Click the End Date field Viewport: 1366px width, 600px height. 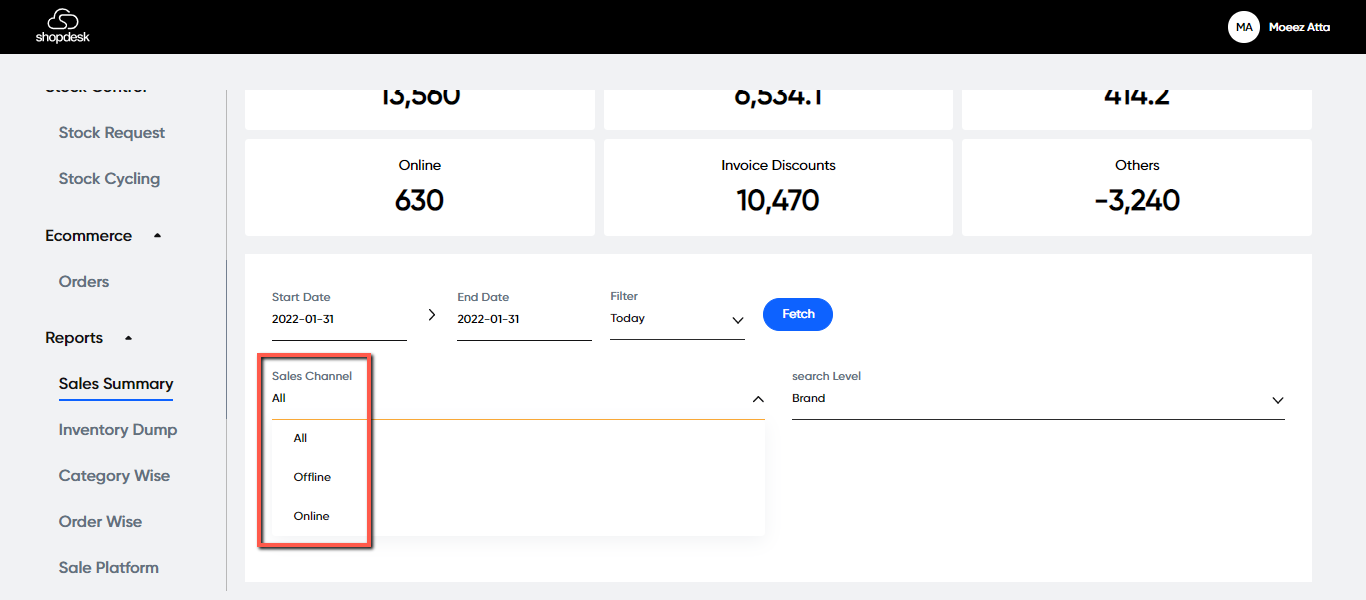click(x=523, y=320)
